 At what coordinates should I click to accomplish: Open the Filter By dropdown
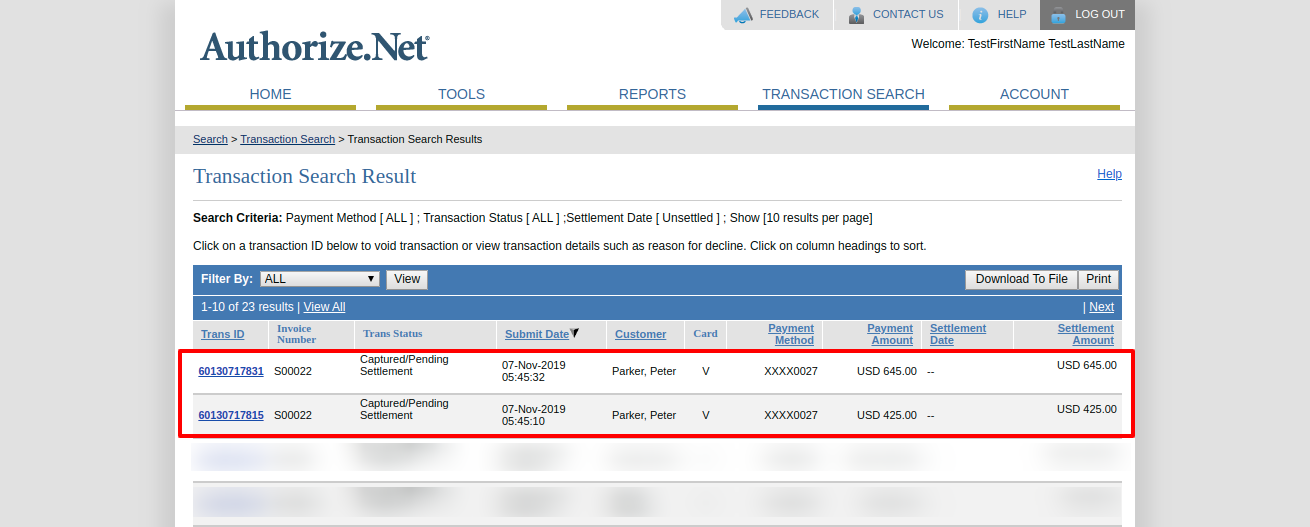(x=319, y=279)
